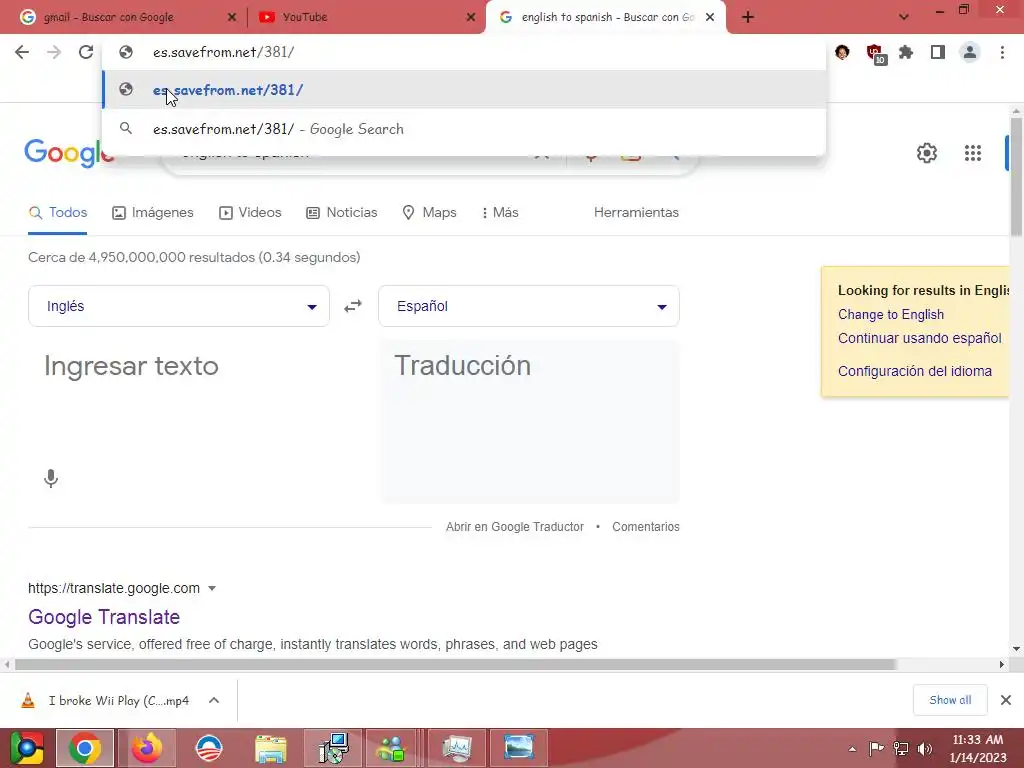Open a new browser tab
Screen dimensions: 1024x768
(748, 17)
